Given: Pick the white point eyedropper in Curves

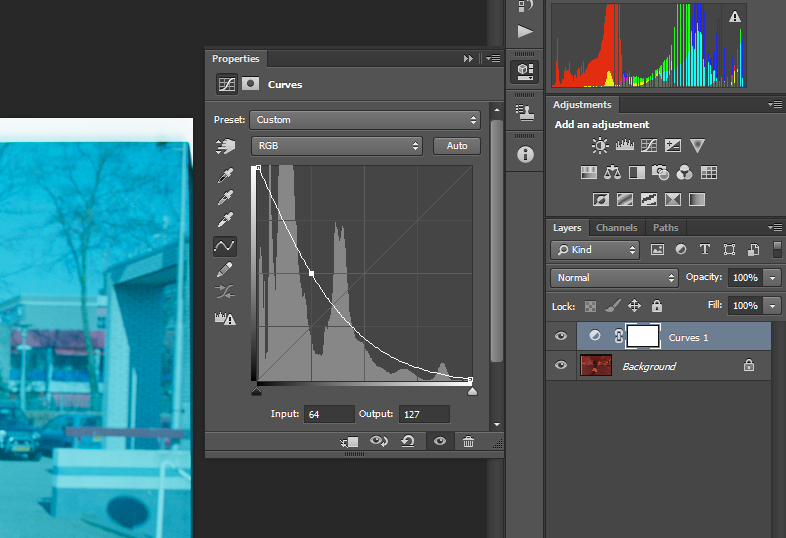Looking at the screenshot, I should (x=225, y=220).
